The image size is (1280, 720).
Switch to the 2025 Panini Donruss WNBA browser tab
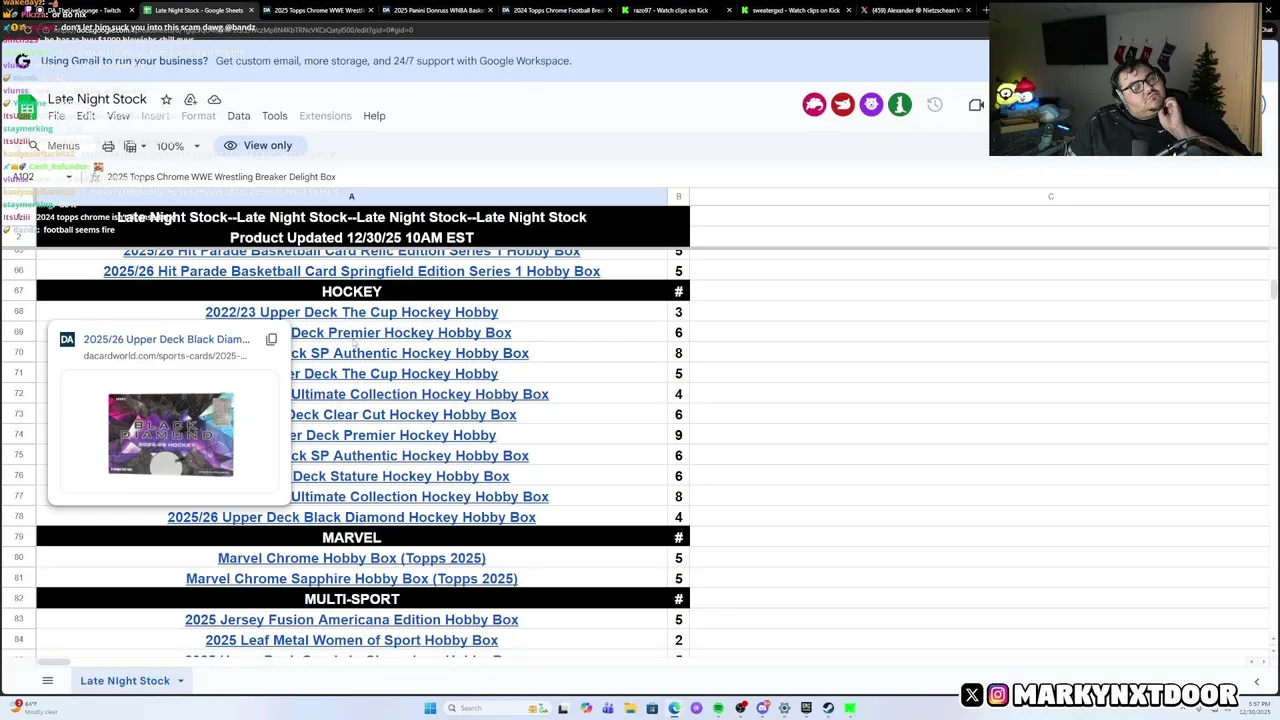coord(435,10)
